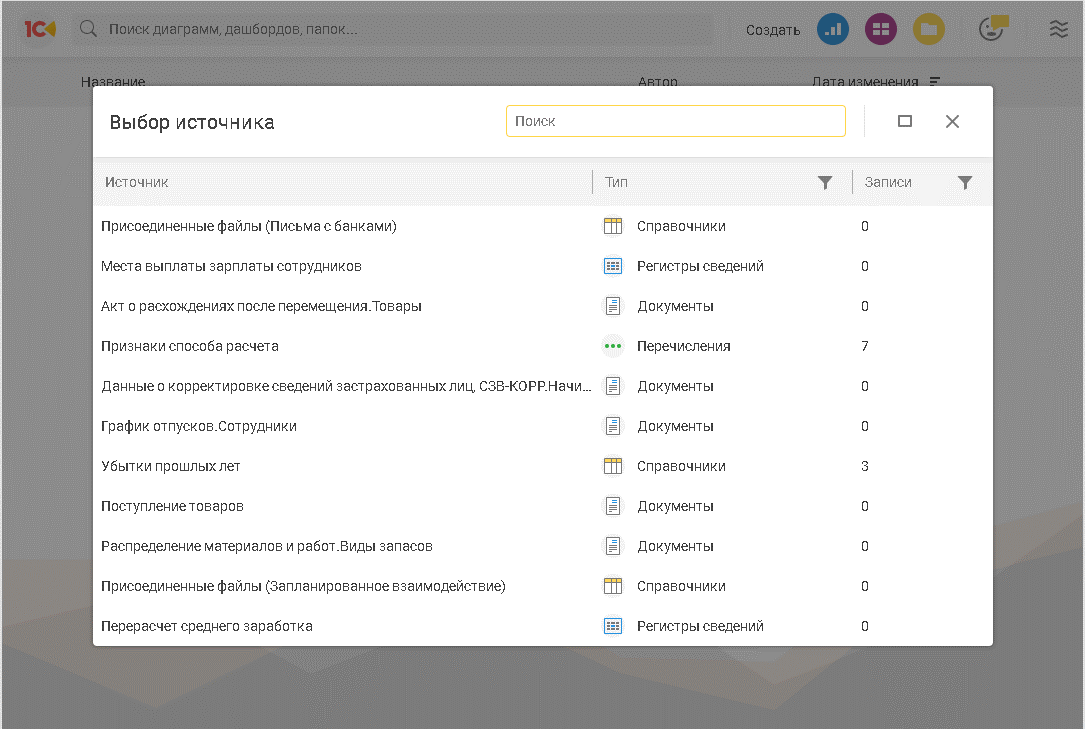This screenshot has height=729, width=1085.
Task: Focus the Поиск field in dialog
Action: click(x=675, y=121)
